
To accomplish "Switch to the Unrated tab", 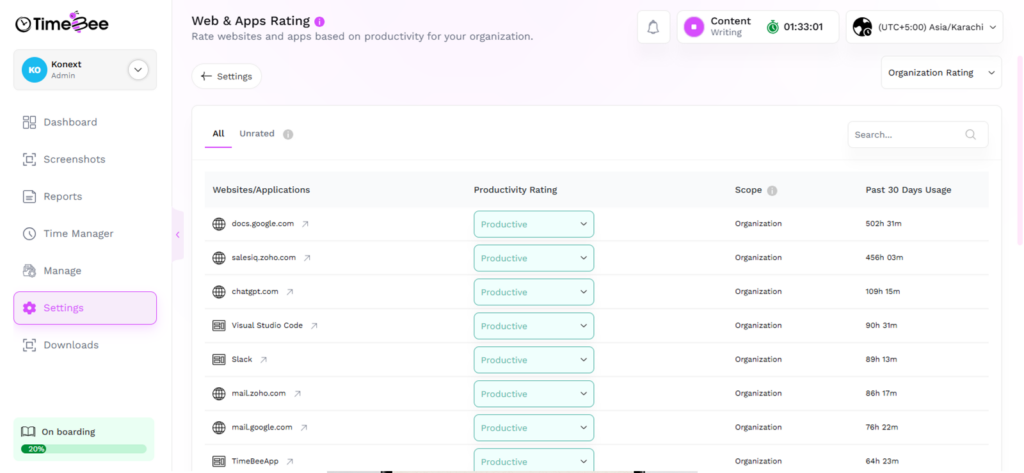I will (x=257, y=134).
